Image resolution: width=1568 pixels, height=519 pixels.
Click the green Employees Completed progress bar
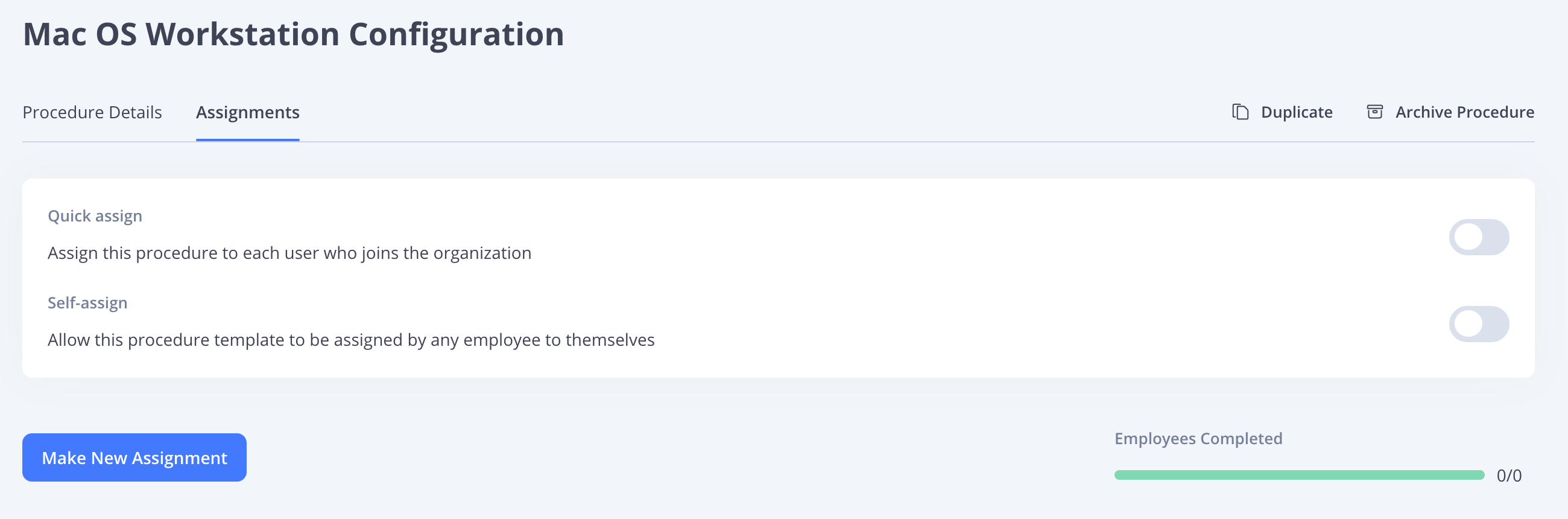click(1299, 475)
